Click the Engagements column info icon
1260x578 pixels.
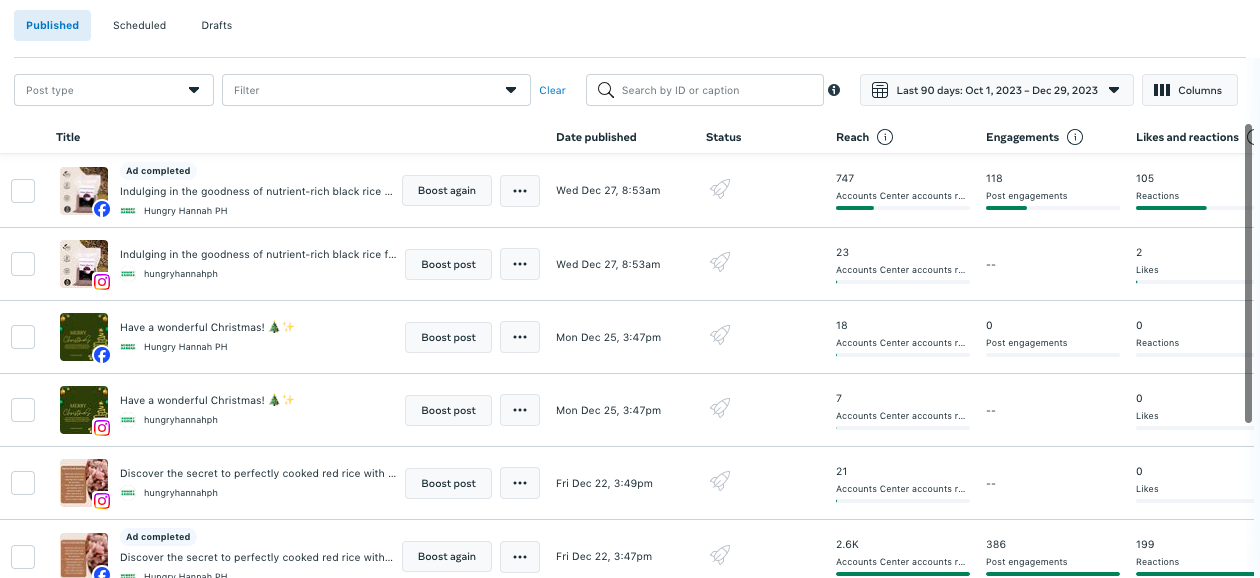tap(1075, 137)
